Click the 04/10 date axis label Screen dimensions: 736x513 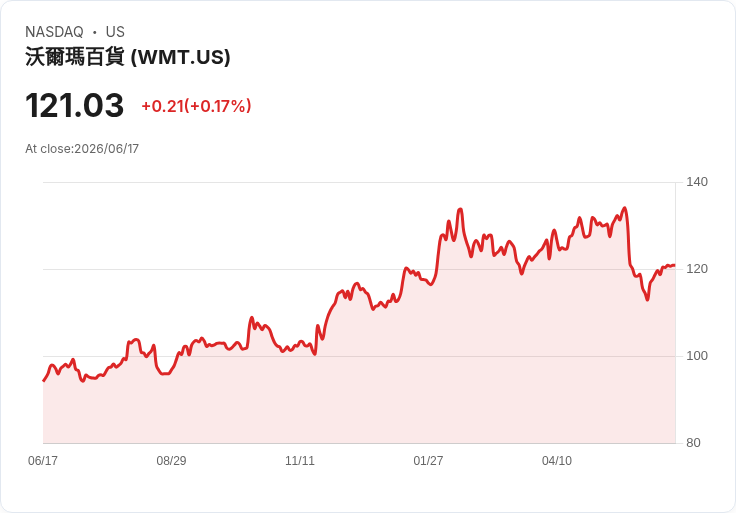tap(557, 460)
